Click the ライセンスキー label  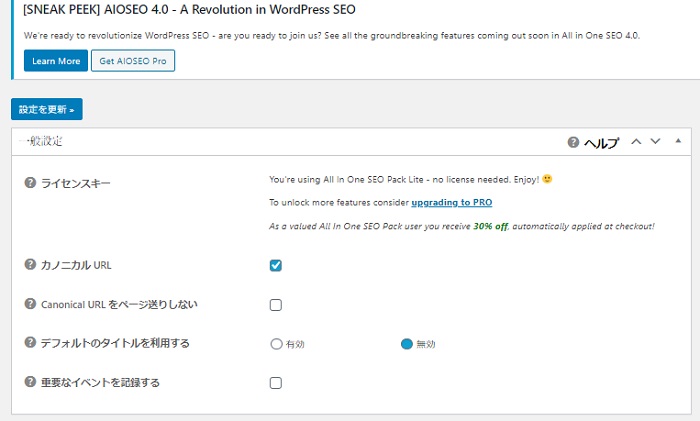coord(75,183)
